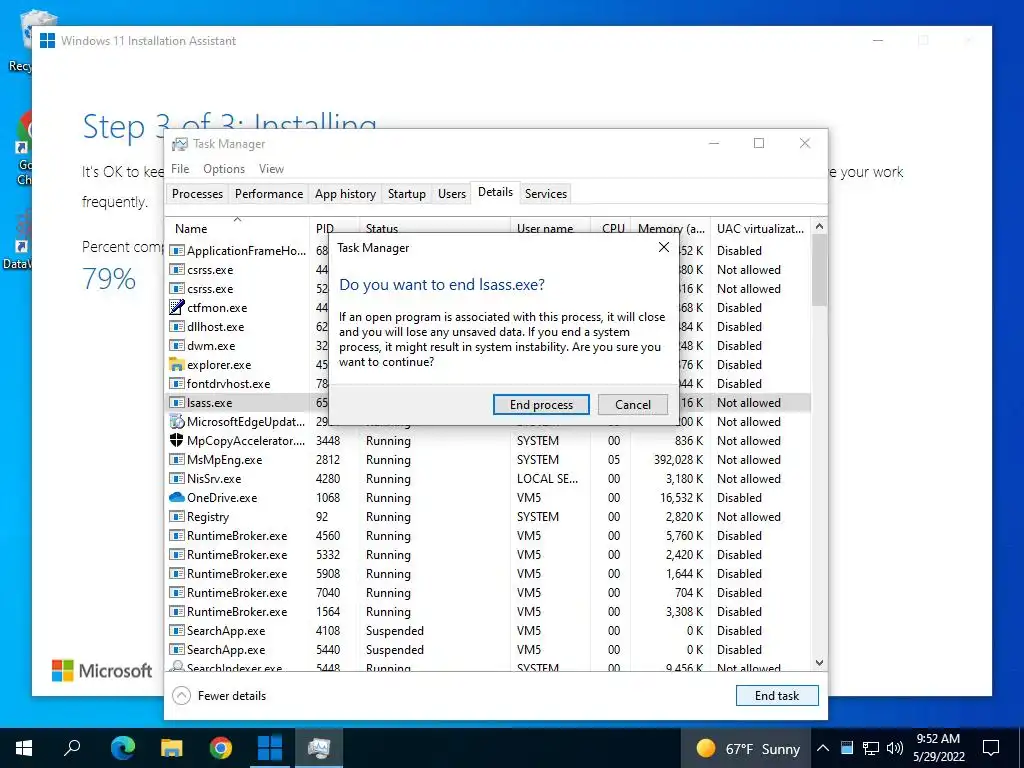
Task: Click the process list scrollbar thumb
Action: coord(819,270)
